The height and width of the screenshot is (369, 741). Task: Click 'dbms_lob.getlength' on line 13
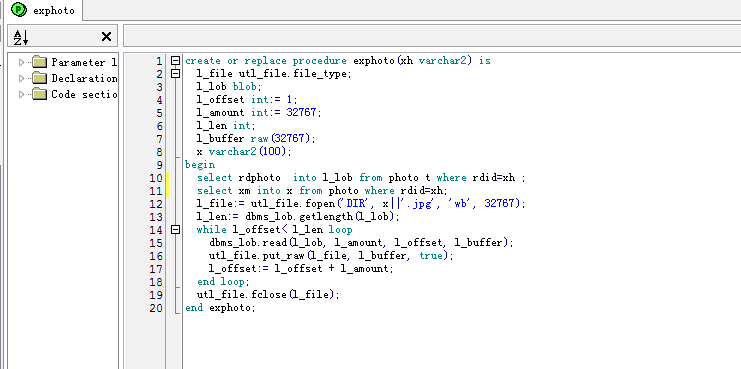(299, 217)
